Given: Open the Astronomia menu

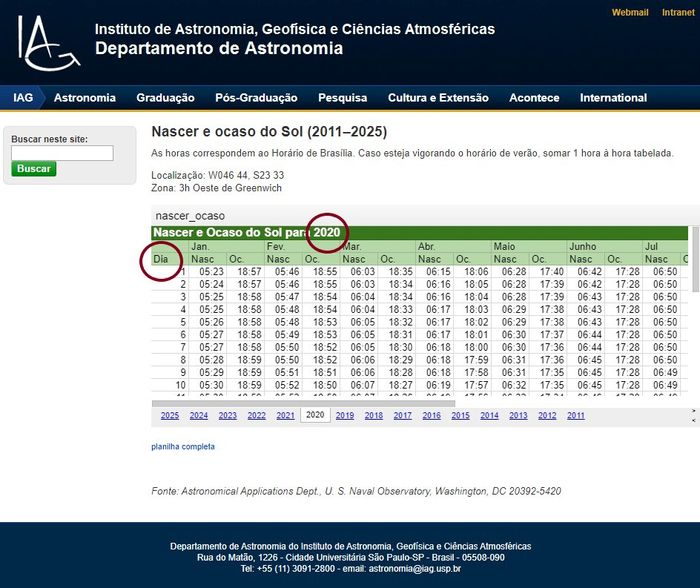Looking at the screenshot, I should (85, 98).
